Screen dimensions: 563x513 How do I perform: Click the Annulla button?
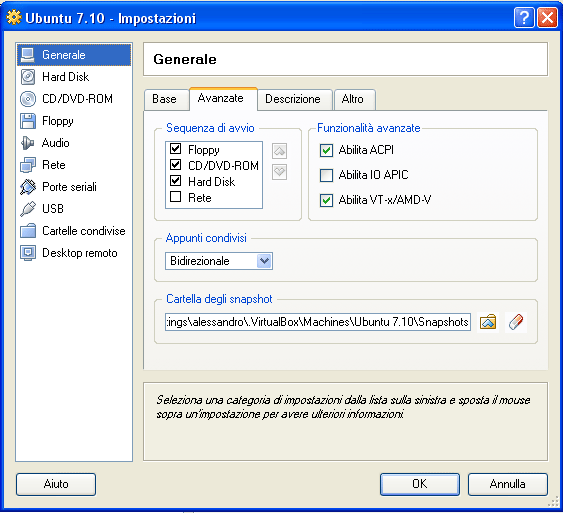coord(508,484)
